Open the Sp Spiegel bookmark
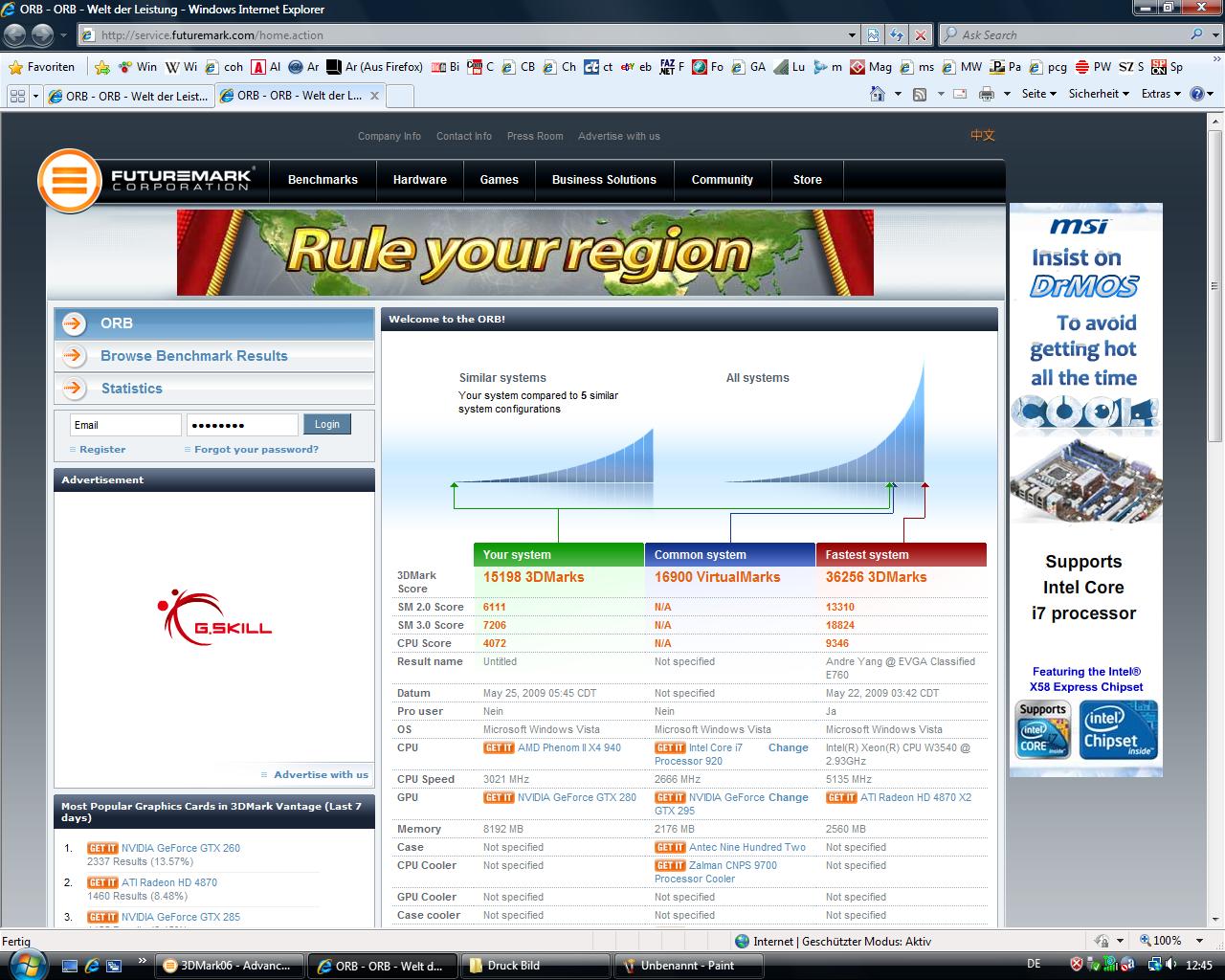Image resolution: width=1225 pixels, height=980 pixels. (x=1167, y=67)
